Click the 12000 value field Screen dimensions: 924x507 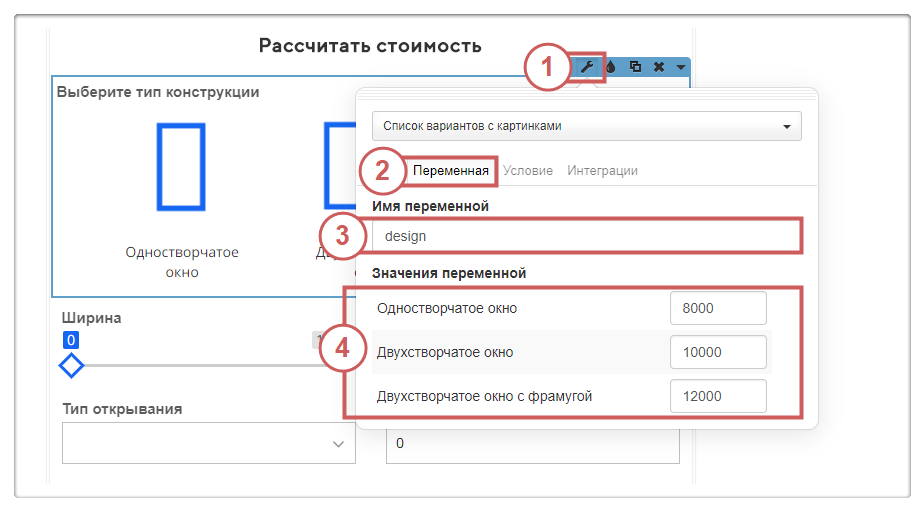tap(718, 396)
